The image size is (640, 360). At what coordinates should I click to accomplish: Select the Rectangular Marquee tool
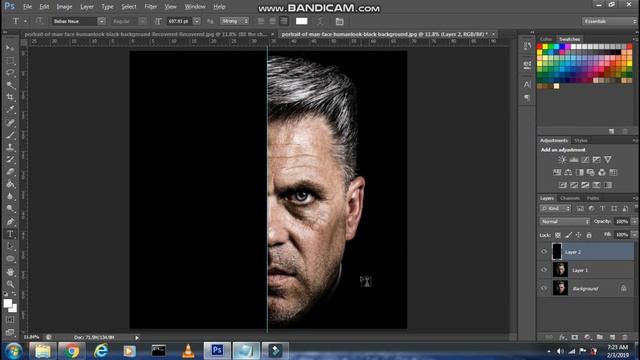pyautogui.click(x=10, y=60)
